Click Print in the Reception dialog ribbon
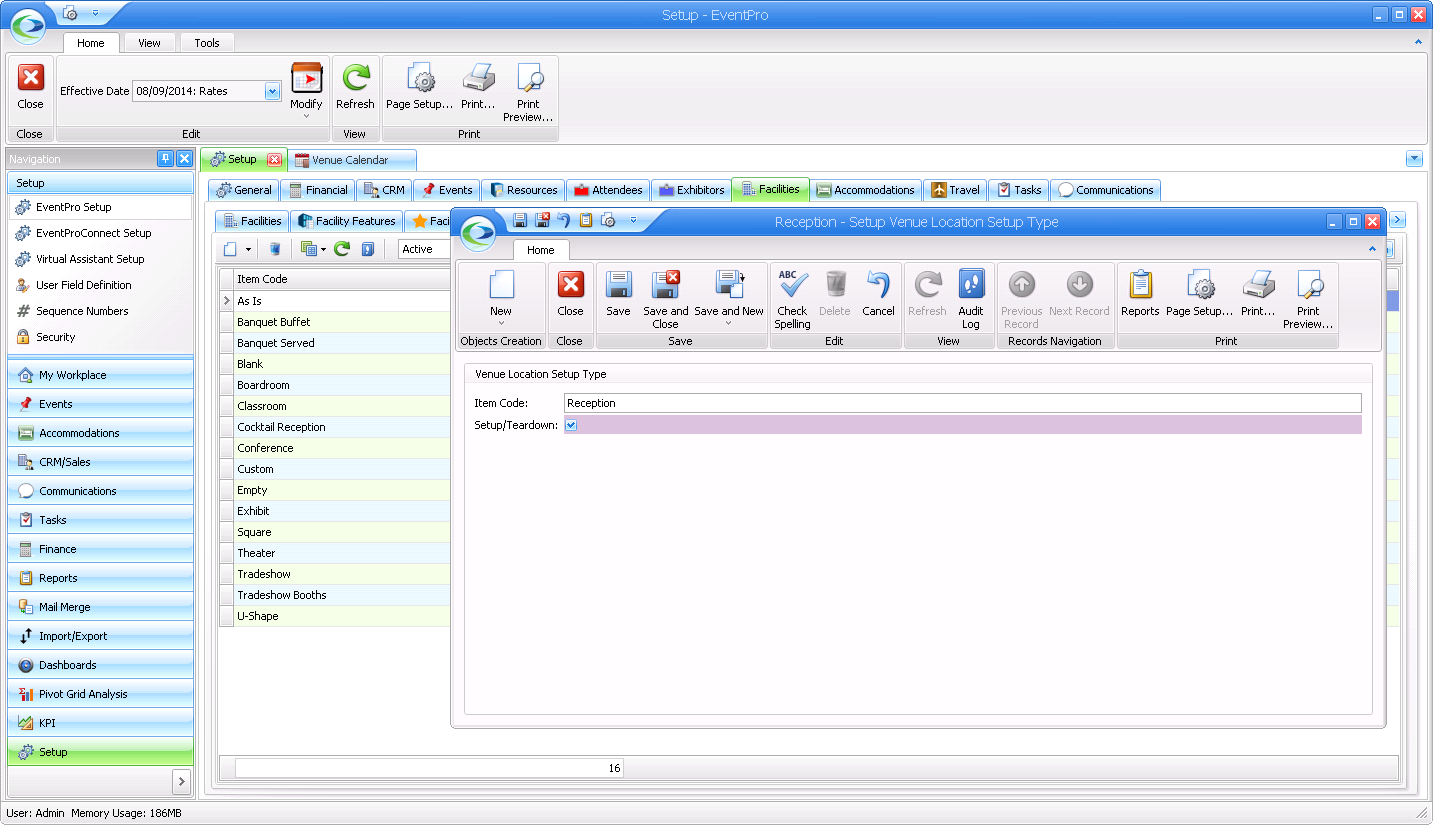 point(1258,295)
